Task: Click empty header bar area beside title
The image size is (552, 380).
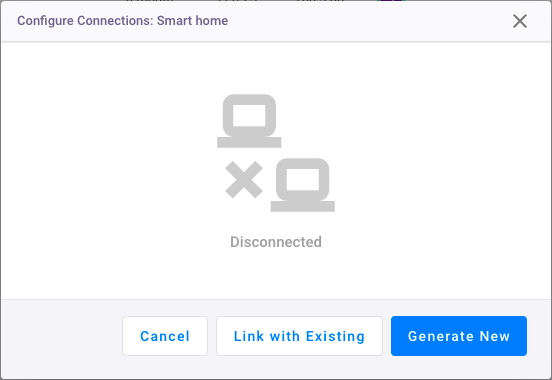Action: click(370, 21)
